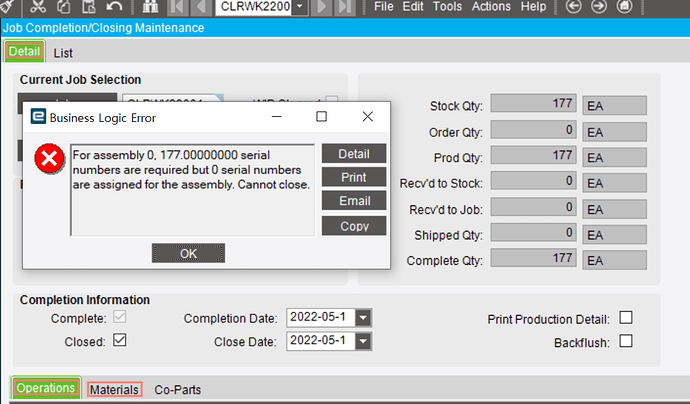Screen dimensions: 690x404
Task: Click the Stock Qty value 177
Action: click(533, 104)
